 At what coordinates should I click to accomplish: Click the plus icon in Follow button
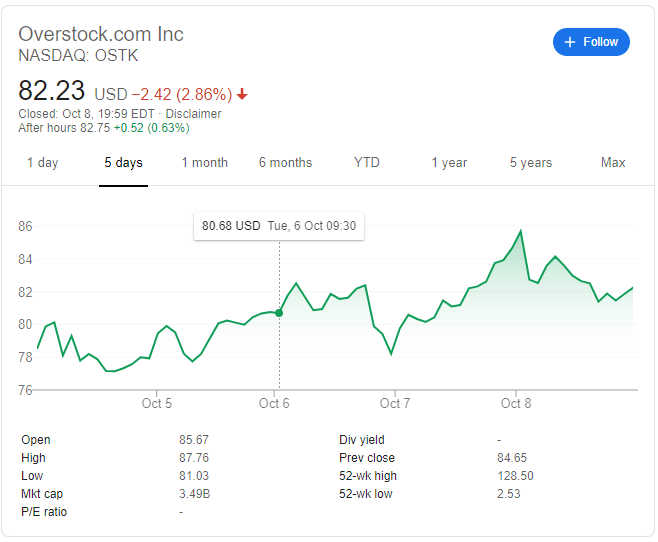(570, 42)
